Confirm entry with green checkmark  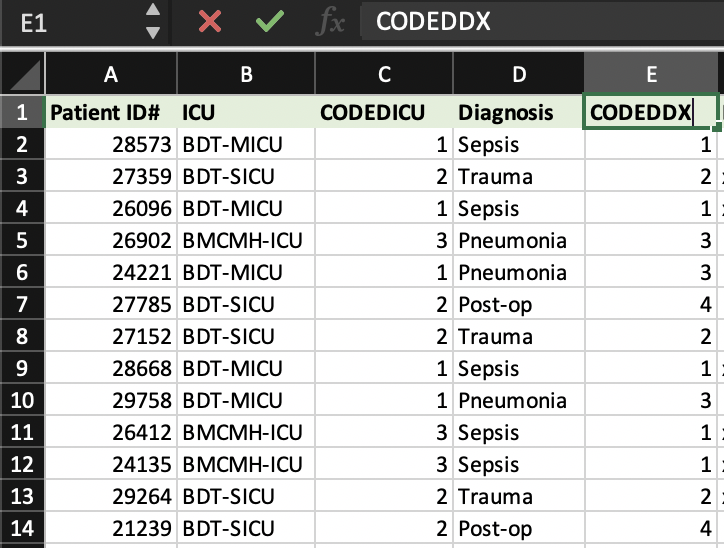pos(268,22)
